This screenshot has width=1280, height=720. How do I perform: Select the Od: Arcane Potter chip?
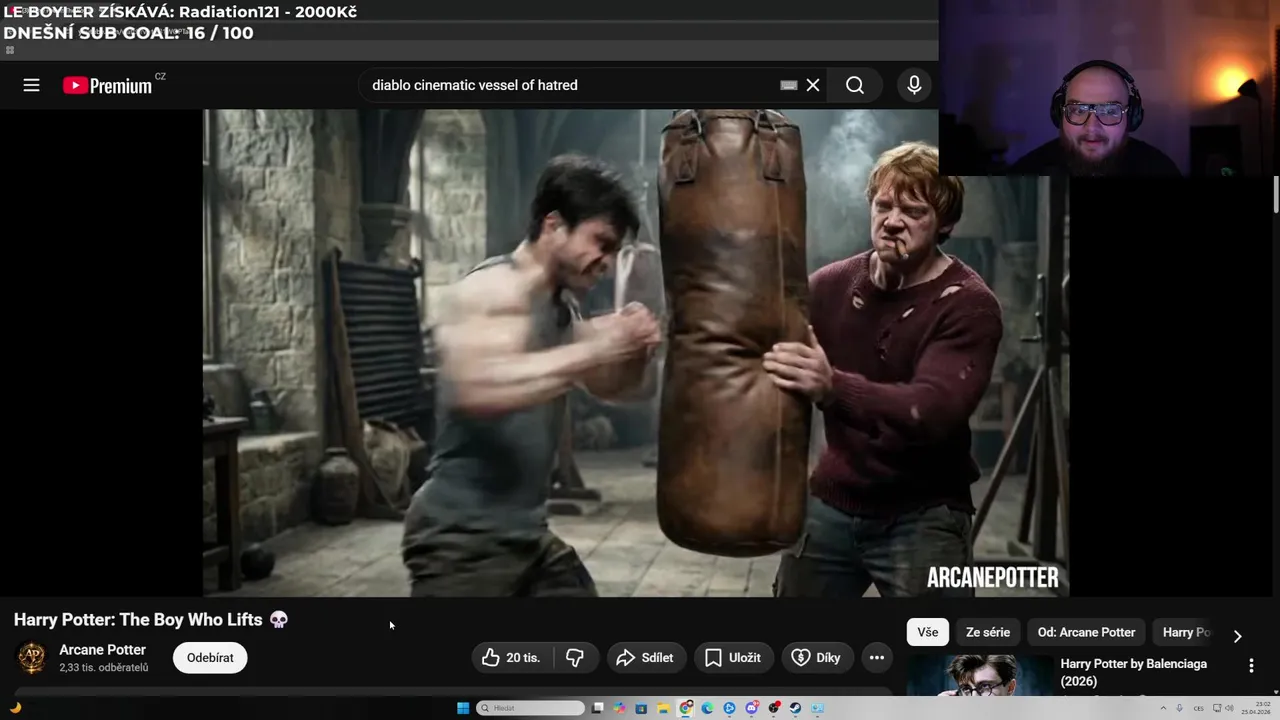(1086, 632)
